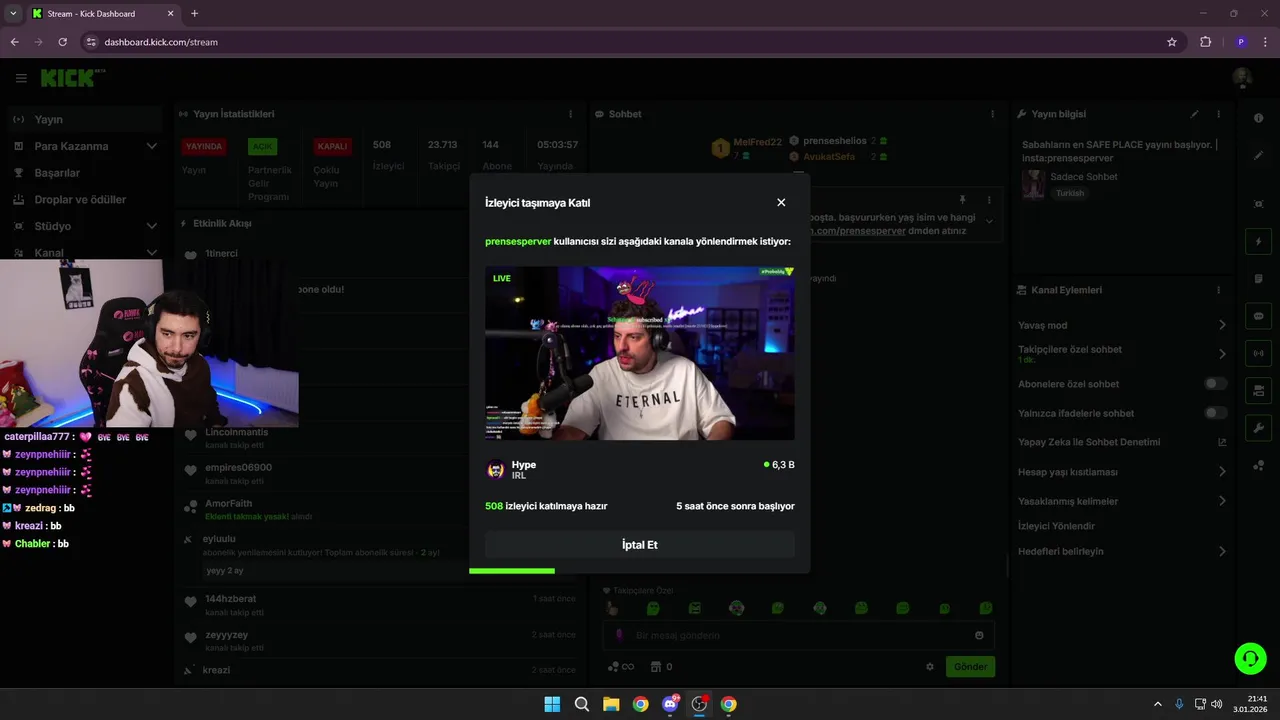Click the focus frame icon in right sidebar
The image size is (1280, 720).
pos(1258,204)
